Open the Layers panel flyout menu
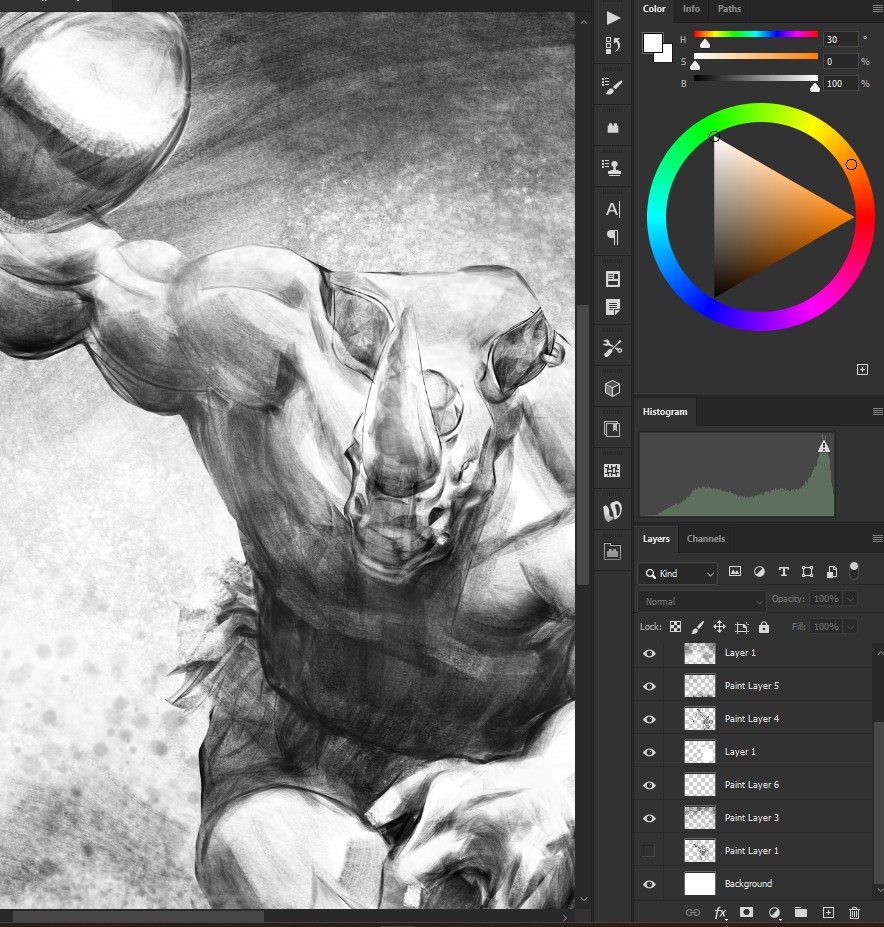 click(877, 539)
